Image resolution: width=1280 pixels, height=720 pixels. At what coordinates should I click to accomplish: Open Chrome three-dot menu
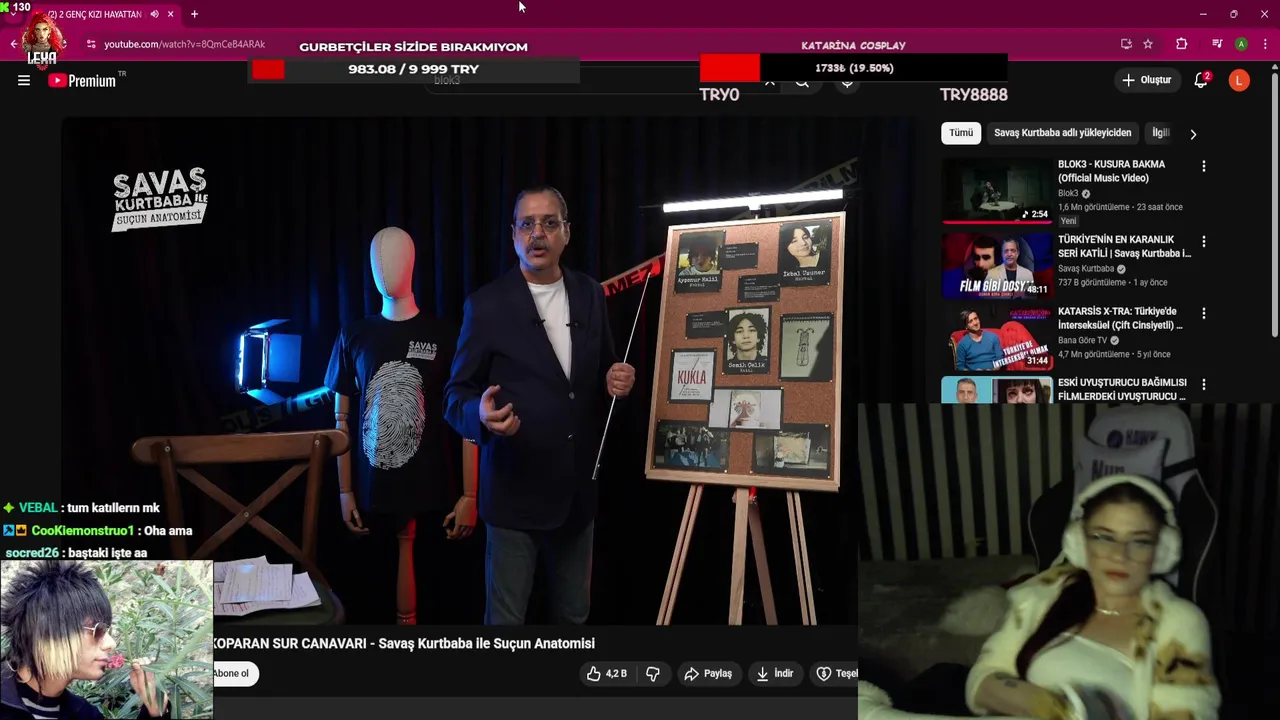coord(1266,44)
